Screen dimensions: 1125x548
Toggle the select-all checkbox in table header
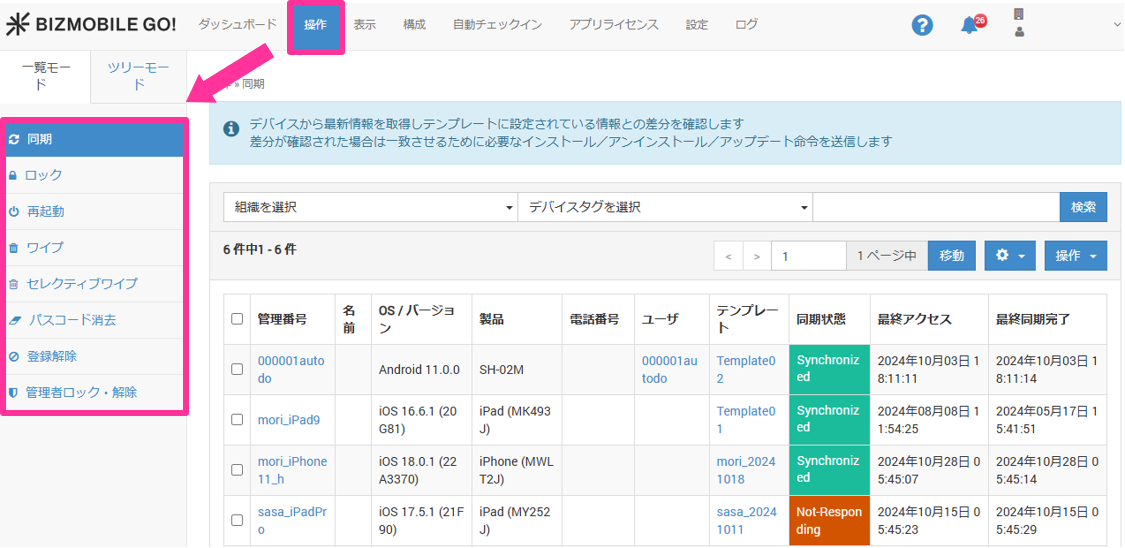pyautogui.click(x=237, y=319)
